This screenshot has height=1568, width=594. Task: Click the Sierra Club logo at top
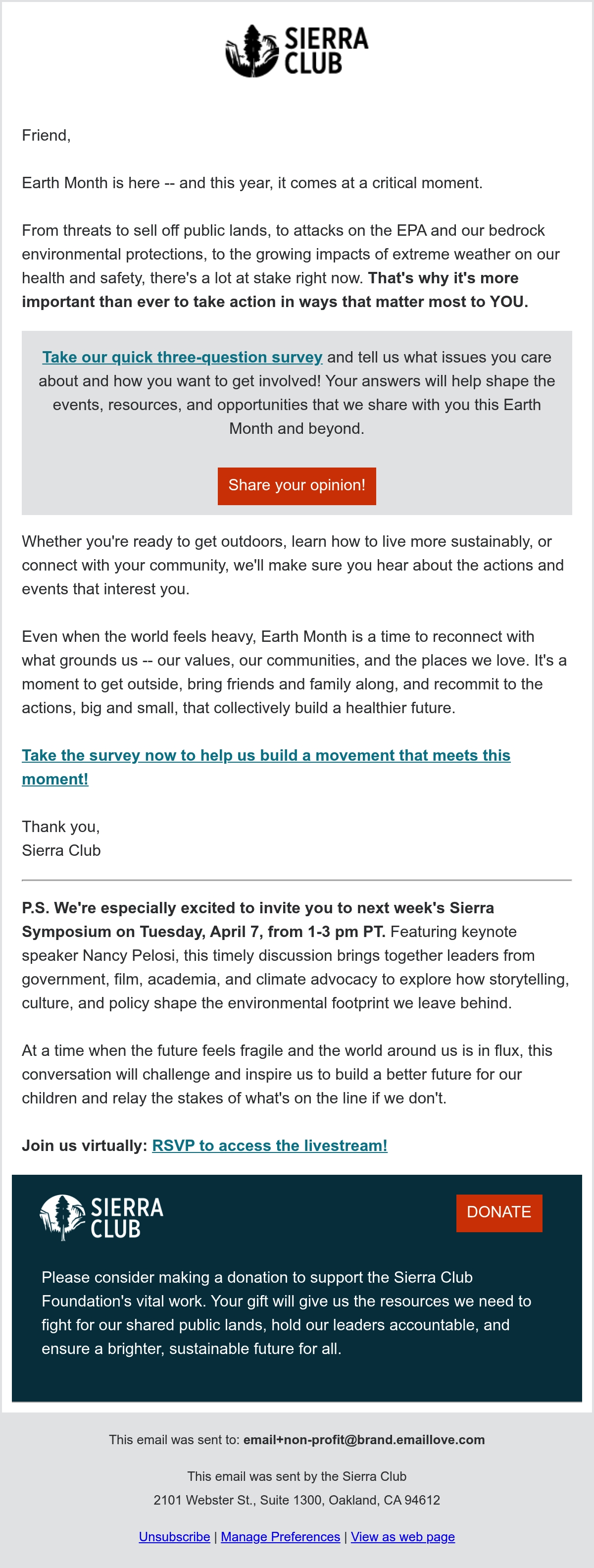(x=297, y=51)
